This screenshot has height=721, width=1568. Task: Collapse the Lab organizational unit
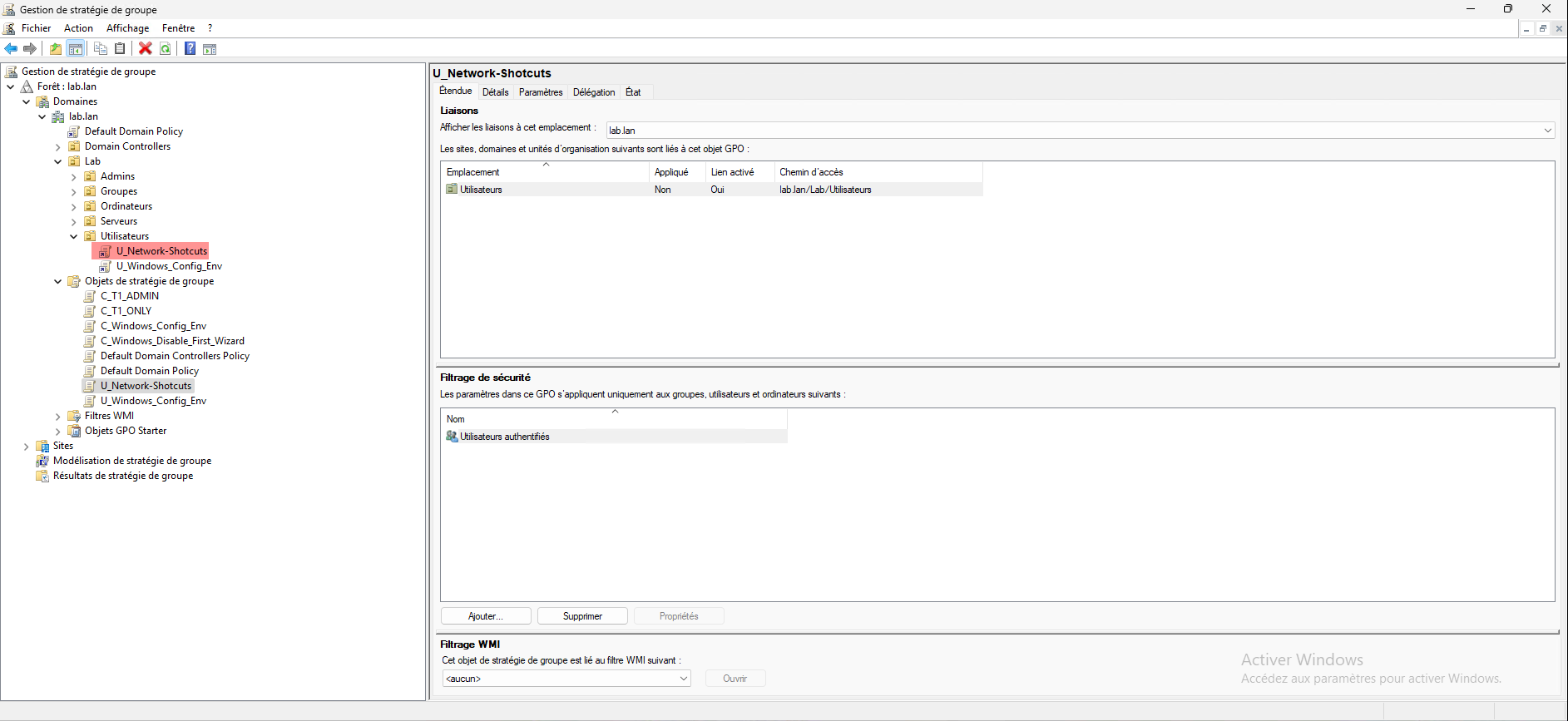tap(58, 161)
